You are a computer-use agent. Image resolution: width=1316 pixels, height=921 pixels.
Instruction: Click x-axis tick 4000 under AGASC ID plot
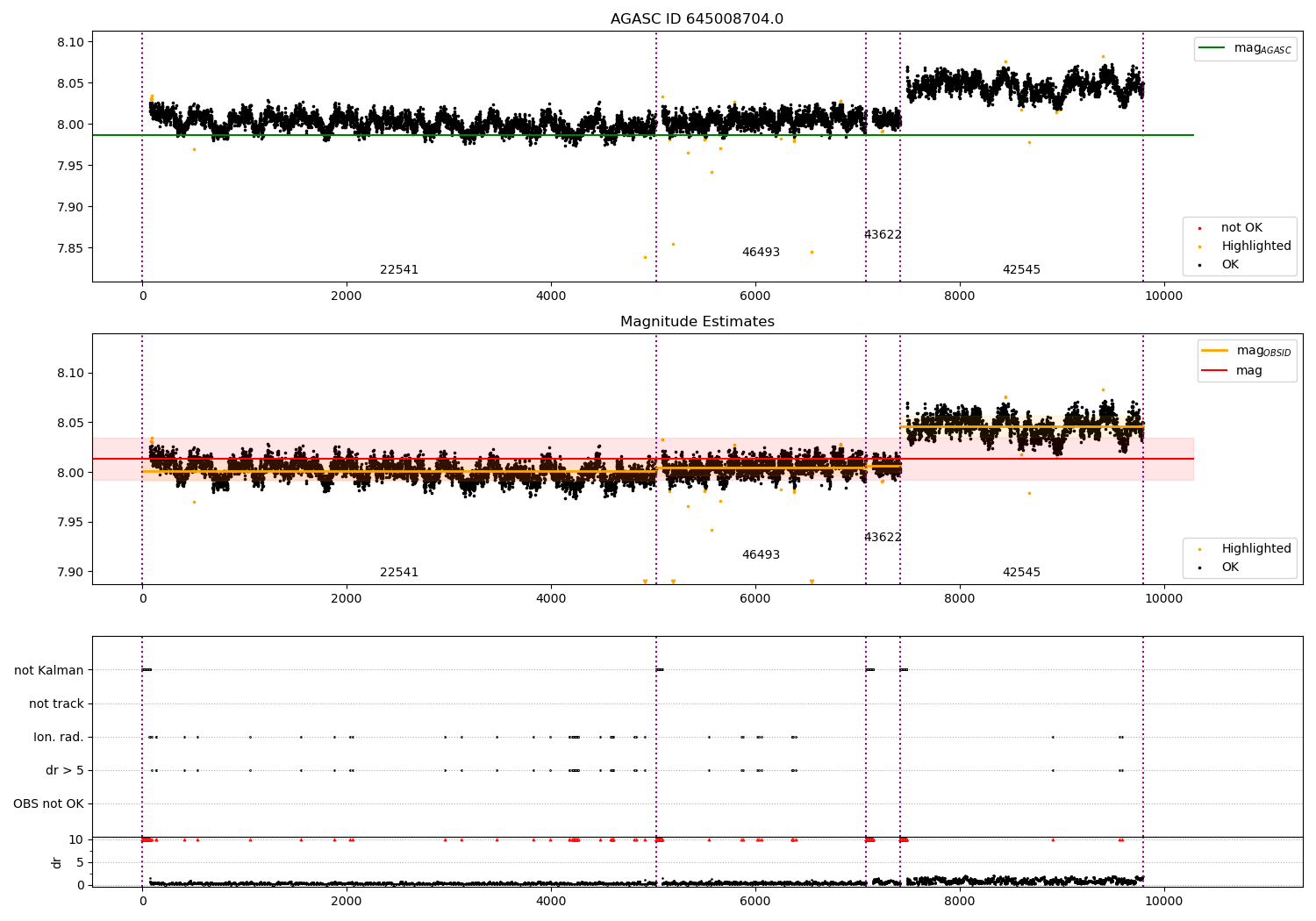click(551, 296)
